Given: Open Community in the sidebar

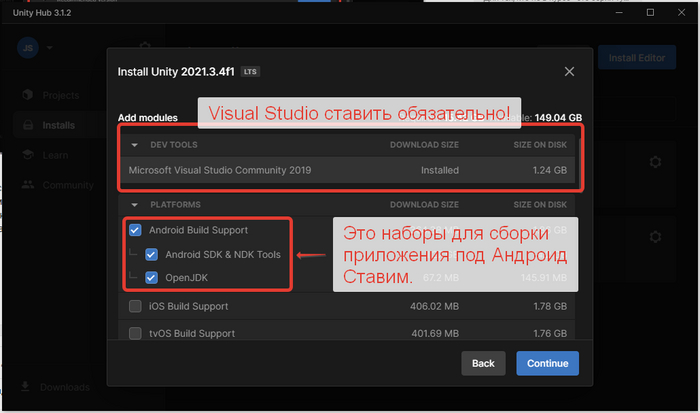Looking at the screenshot, I should click(x=68, y=185).
